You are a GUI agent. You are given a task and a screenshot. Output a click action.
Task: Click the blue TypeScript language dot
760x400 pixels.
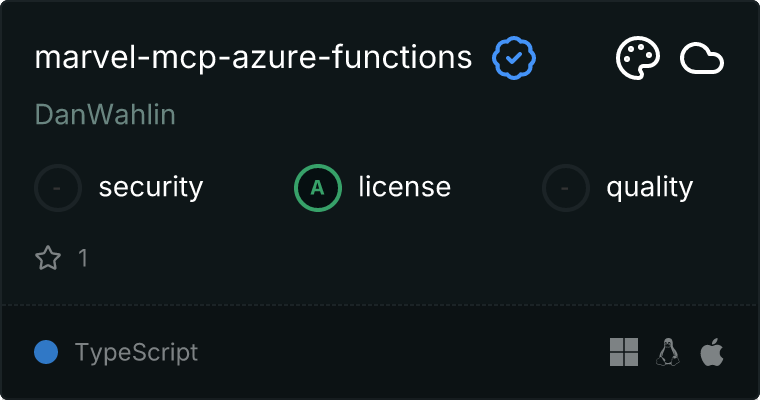click(45, 352)
